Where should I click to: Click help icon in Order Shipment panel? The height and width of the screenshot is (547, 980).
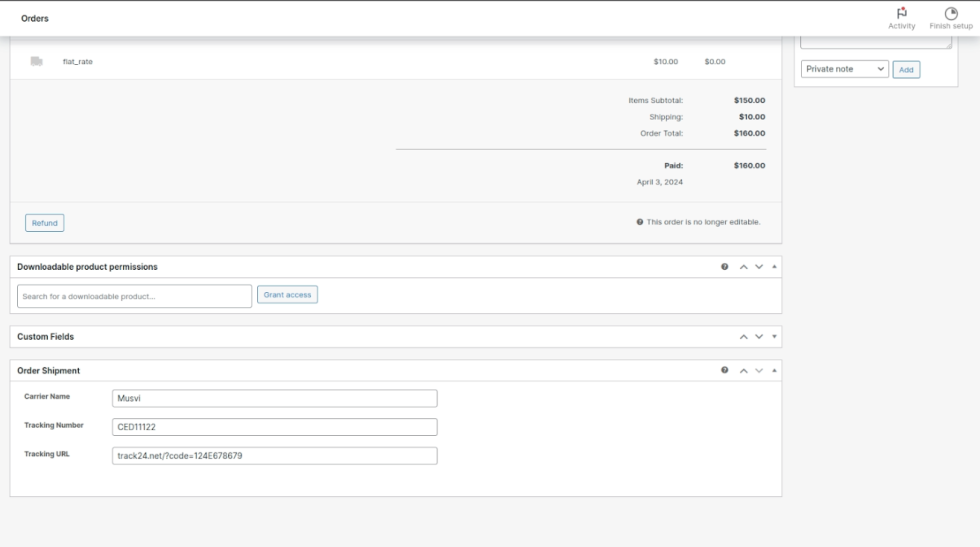point(724,370)
